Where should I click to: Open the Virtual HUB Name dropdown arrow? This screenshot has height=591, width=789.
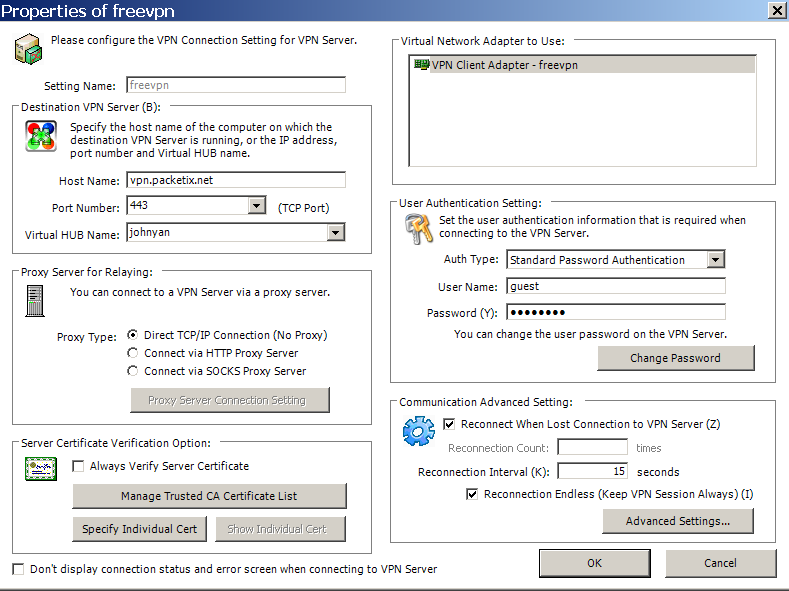pyautogui.click(x=336, y=232)
